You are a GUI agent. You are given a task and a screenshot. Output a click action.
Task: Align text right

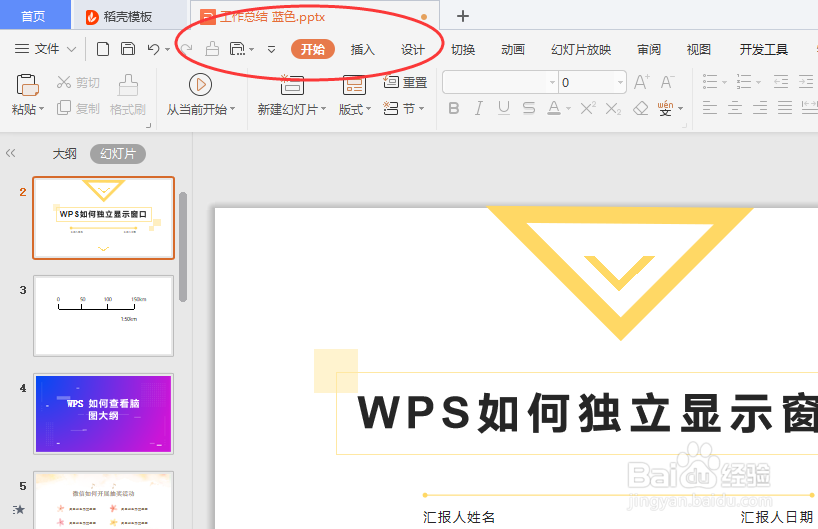(760, 109)
